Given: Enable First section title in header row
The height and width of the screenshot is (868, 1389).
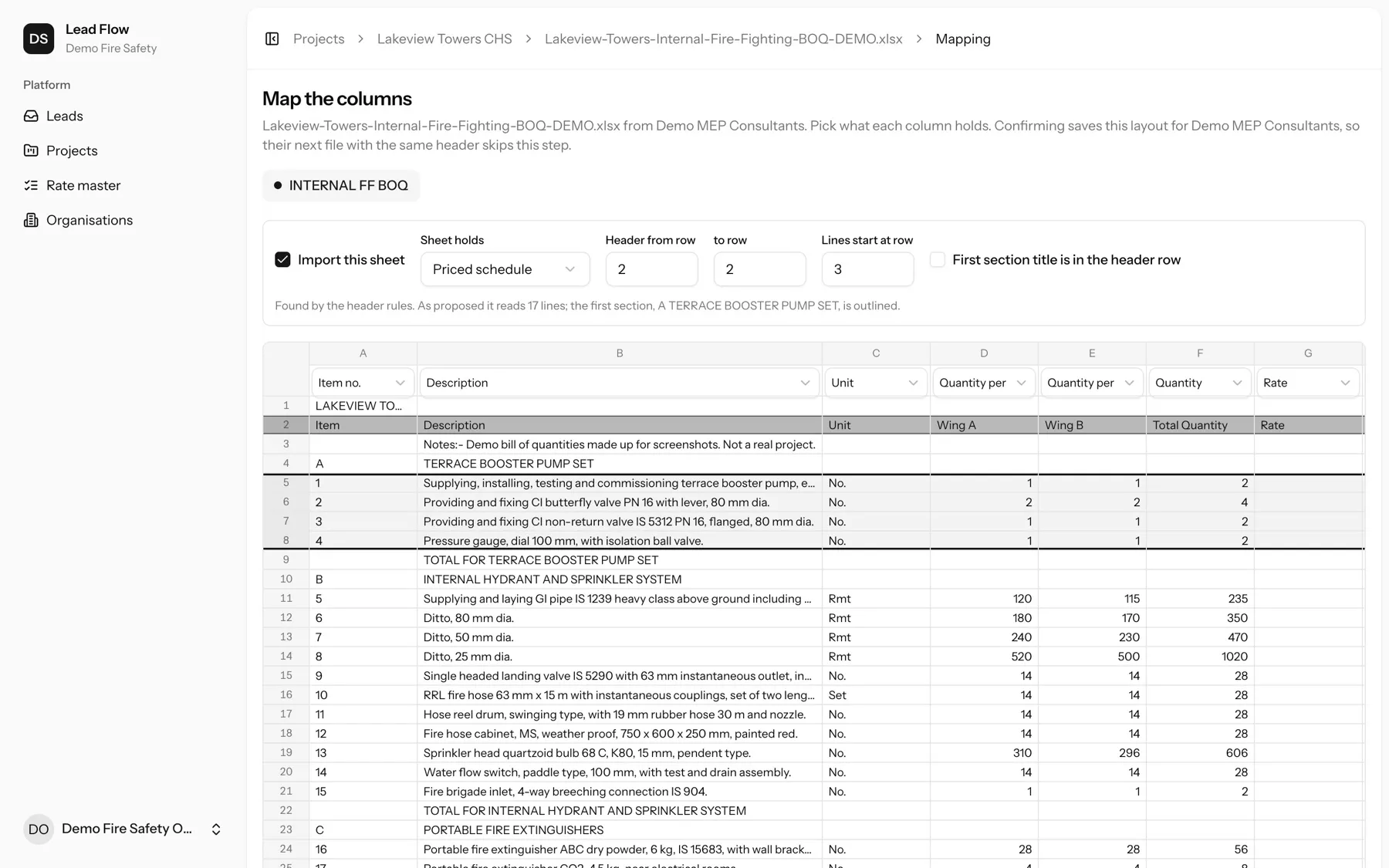Looking at the screenshot, I should [938, 260].
